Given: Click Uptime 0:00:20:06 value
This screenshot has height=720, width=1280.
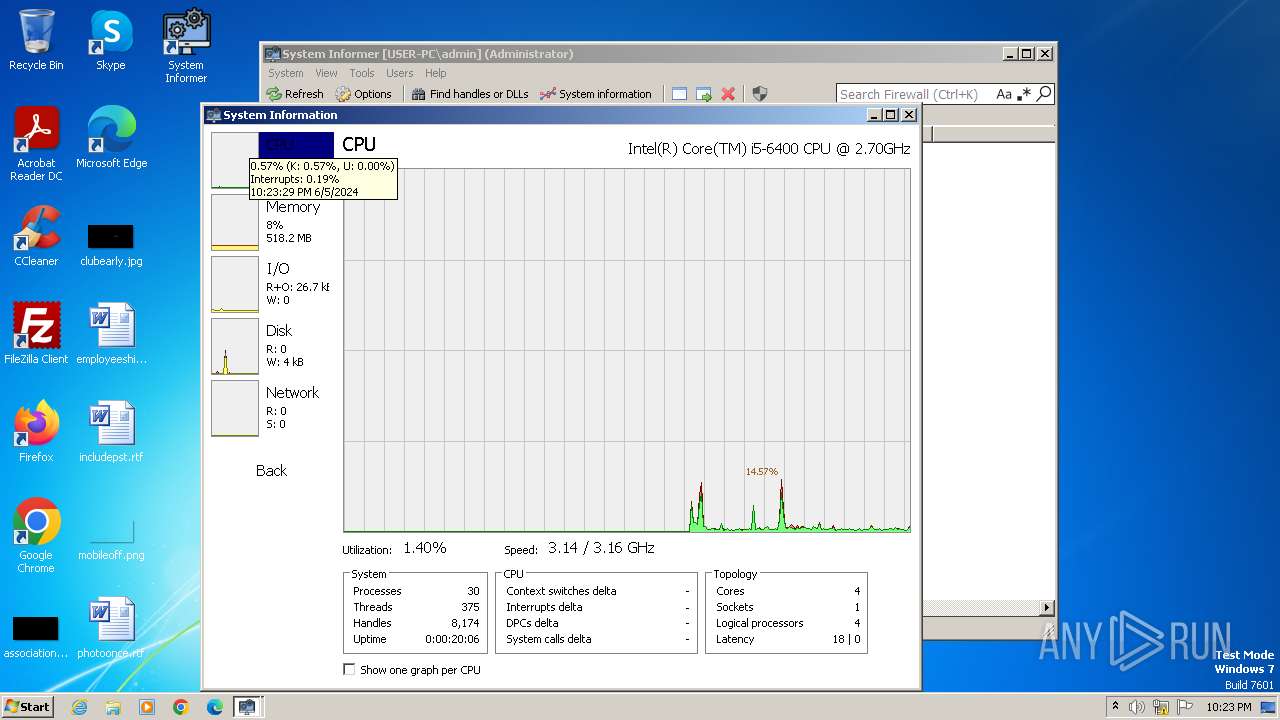Looking at the screenshot, I should (x=453, y=639).
